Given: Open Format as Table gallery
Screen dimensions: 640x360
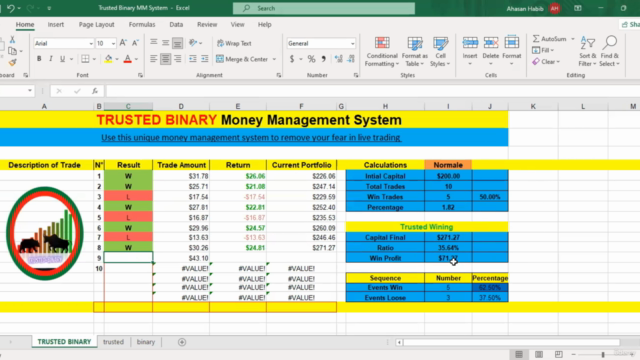Looking at the screenshot, I should [x=415, y=51].
